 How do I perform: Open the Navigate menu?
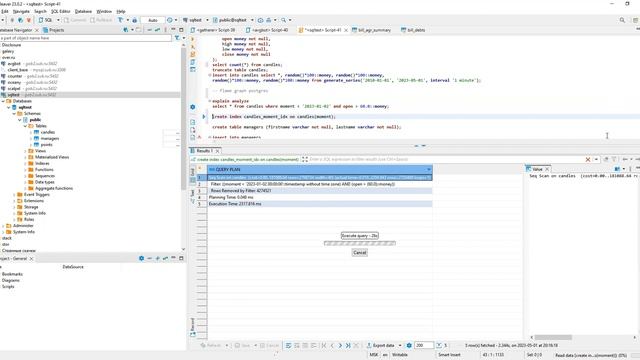click(x=21, y=11)
